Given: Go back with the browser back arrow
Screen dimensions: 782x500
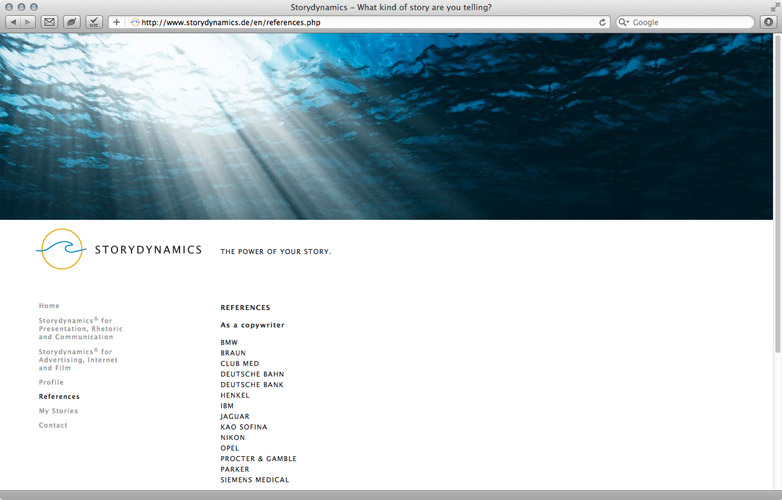Looking at the screenshot, I should [x=13, y=22].
